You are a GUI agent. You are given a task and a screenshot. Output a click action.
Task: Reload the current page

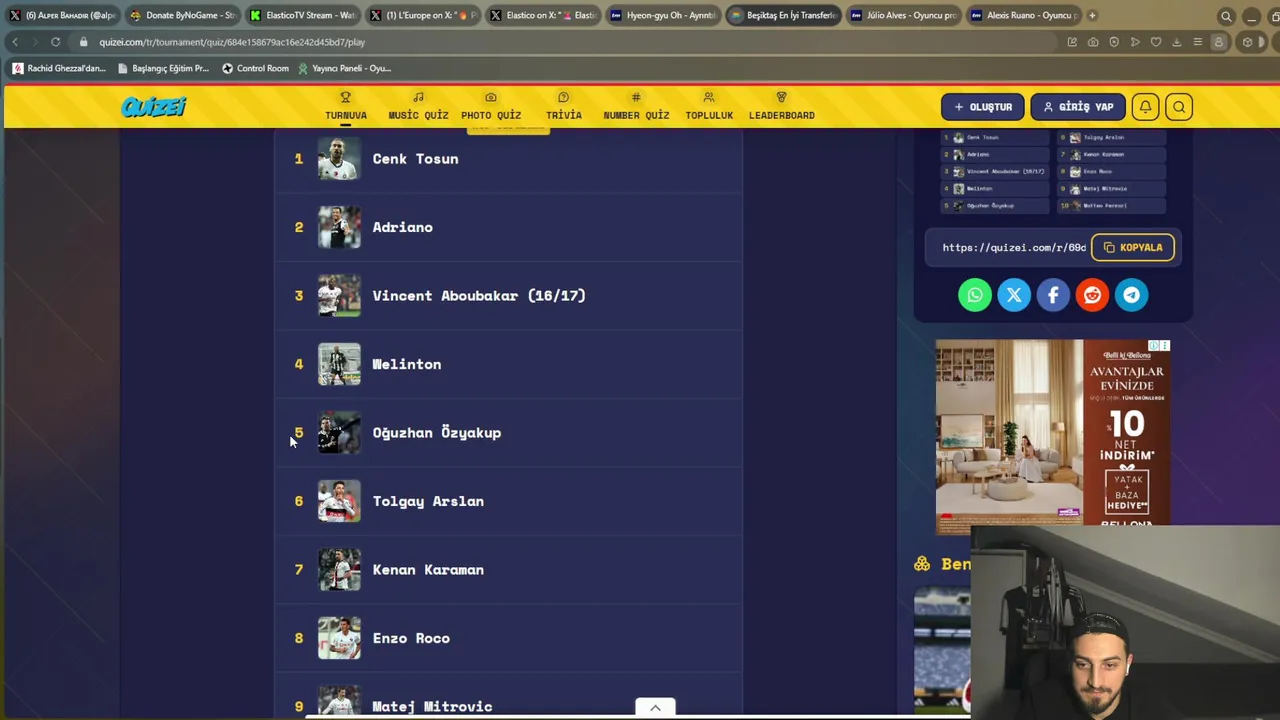55,42
